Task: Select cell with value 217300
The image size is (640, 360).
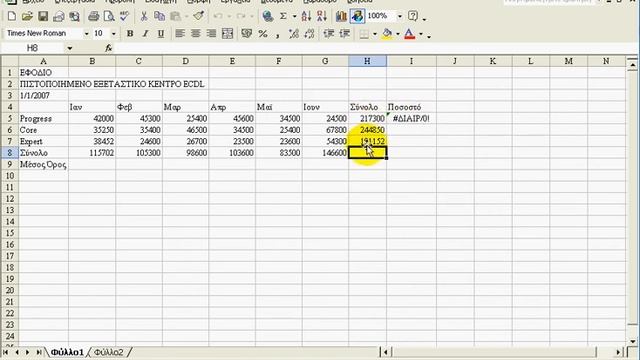Action: tap(367, 119)
